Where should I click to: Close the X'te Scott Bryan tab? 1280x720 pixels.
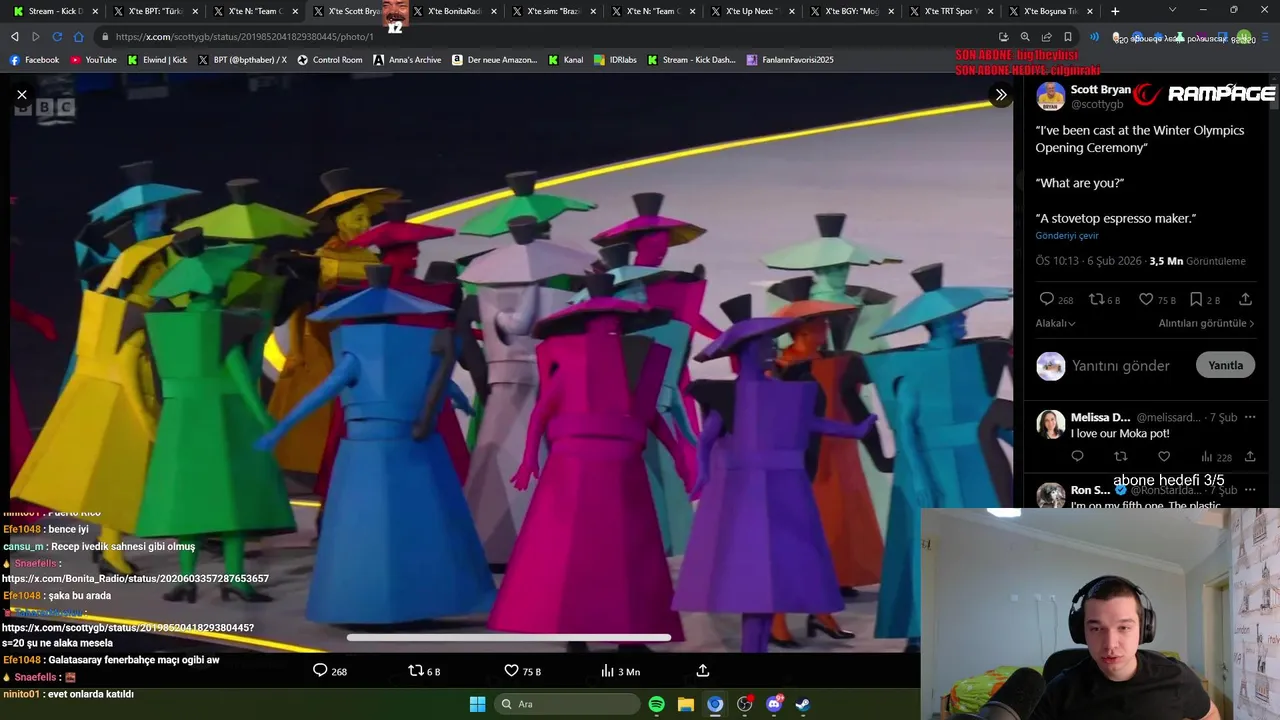tap(394, 12)
